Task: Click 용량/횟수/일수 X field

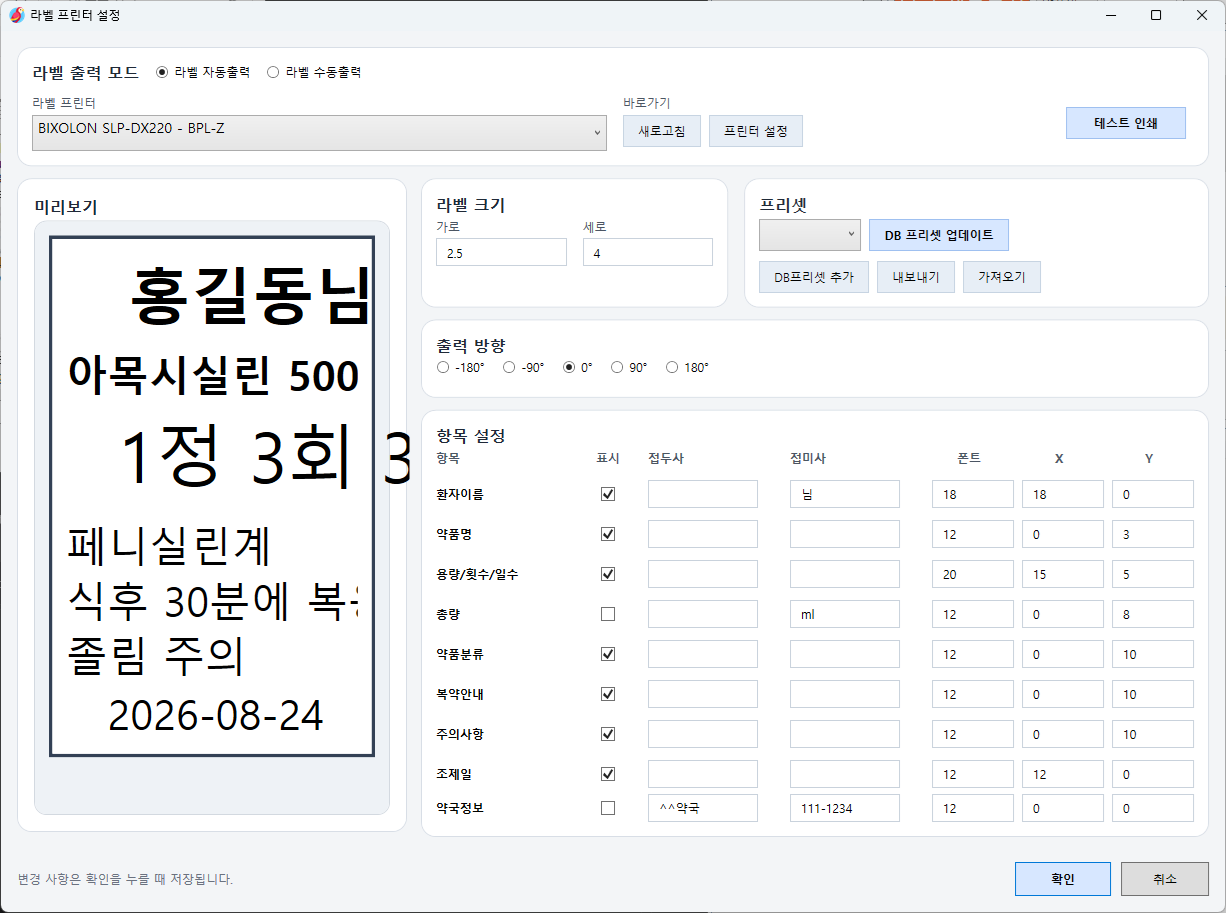Action: click(x=1063, y=574)
